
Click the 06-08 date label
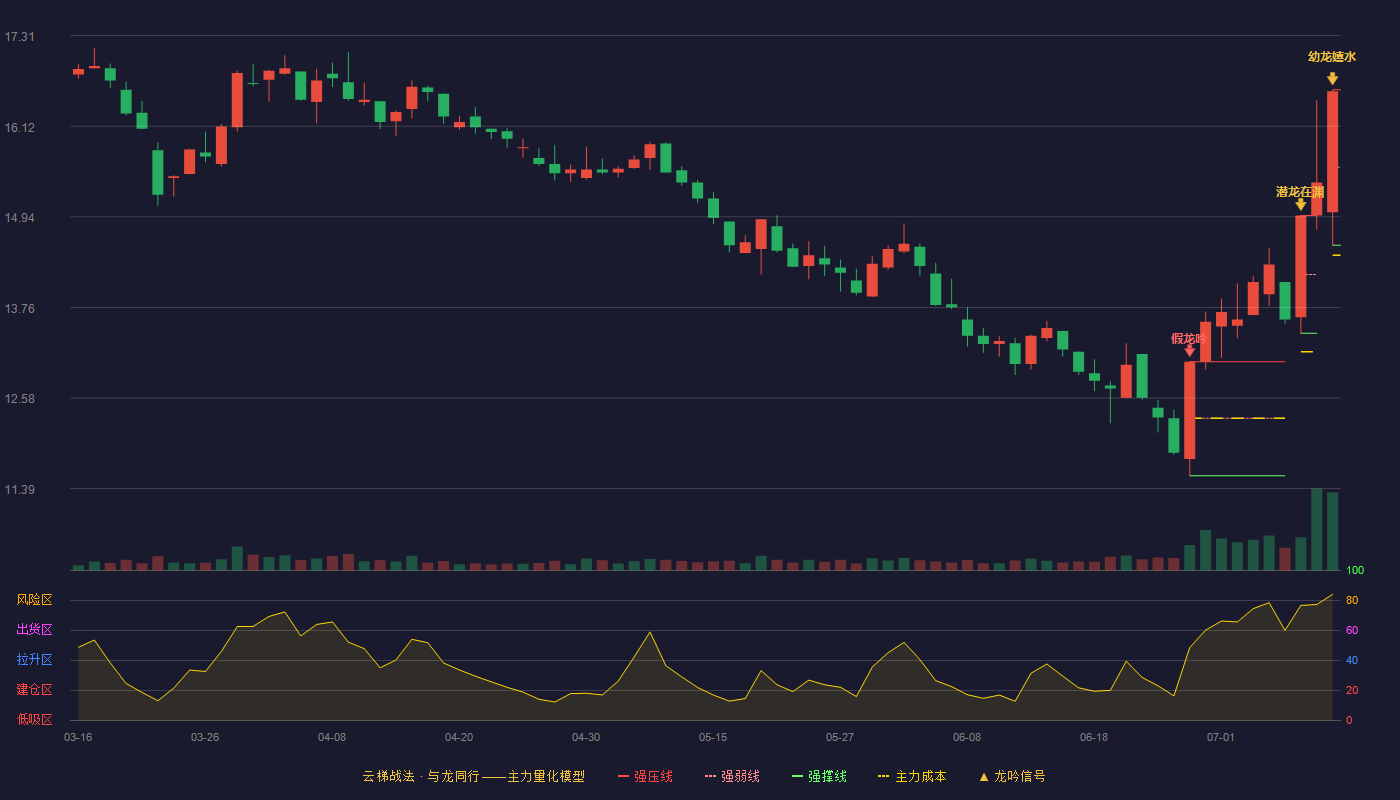pyautogui.click(x=967, y=737)
